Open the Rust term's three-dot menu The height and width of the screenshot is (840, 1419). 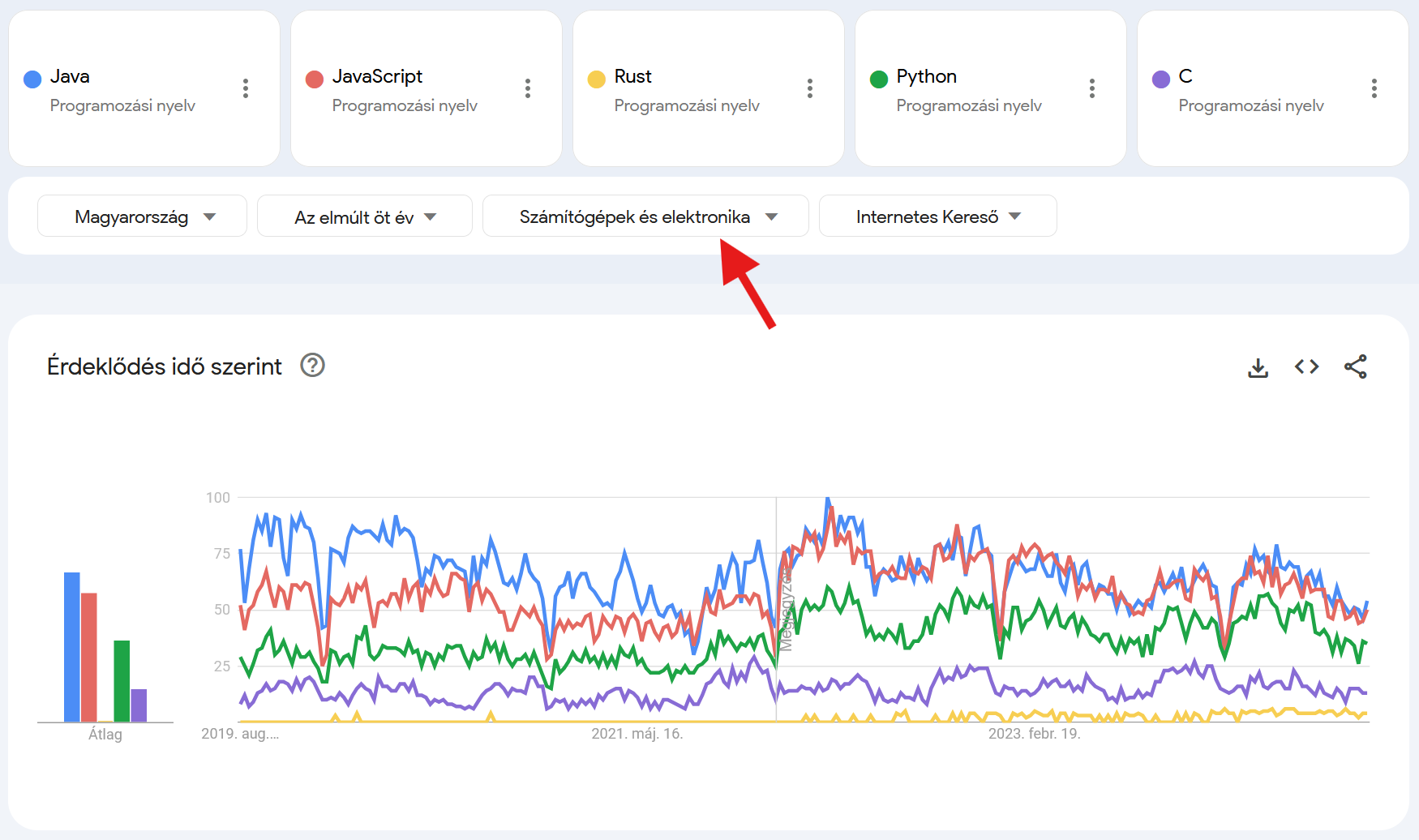click(x=810, y=88)
